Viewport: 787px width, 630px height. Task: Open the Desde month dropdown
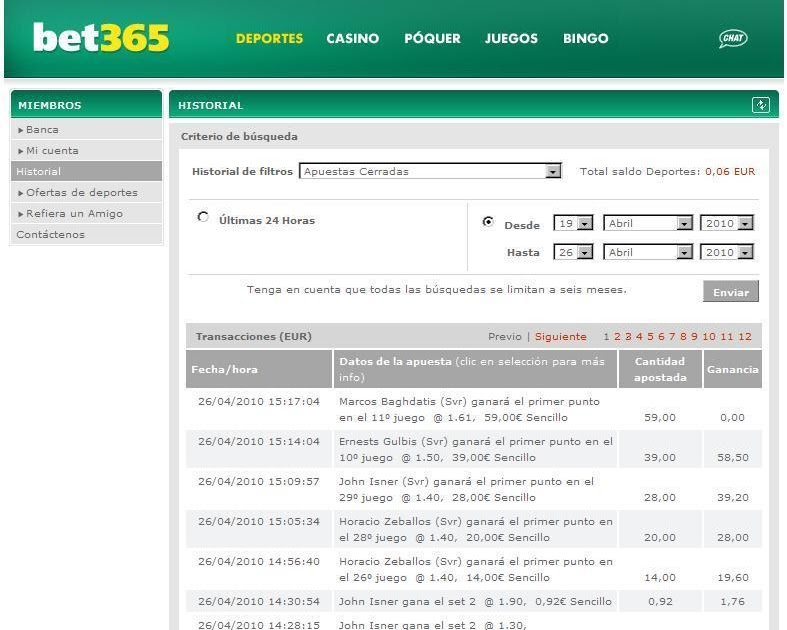coord(648,223)
